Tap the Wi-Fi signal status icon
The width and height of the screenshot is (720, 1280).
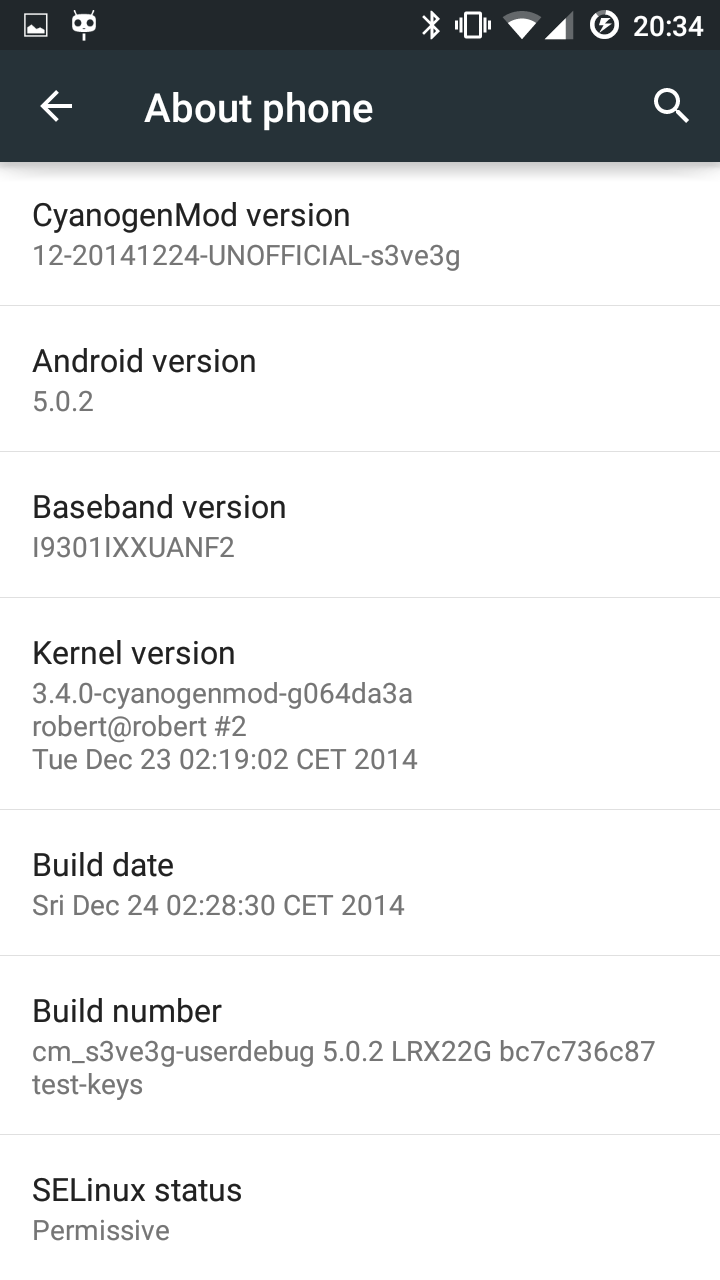click(x=521, y=25)
